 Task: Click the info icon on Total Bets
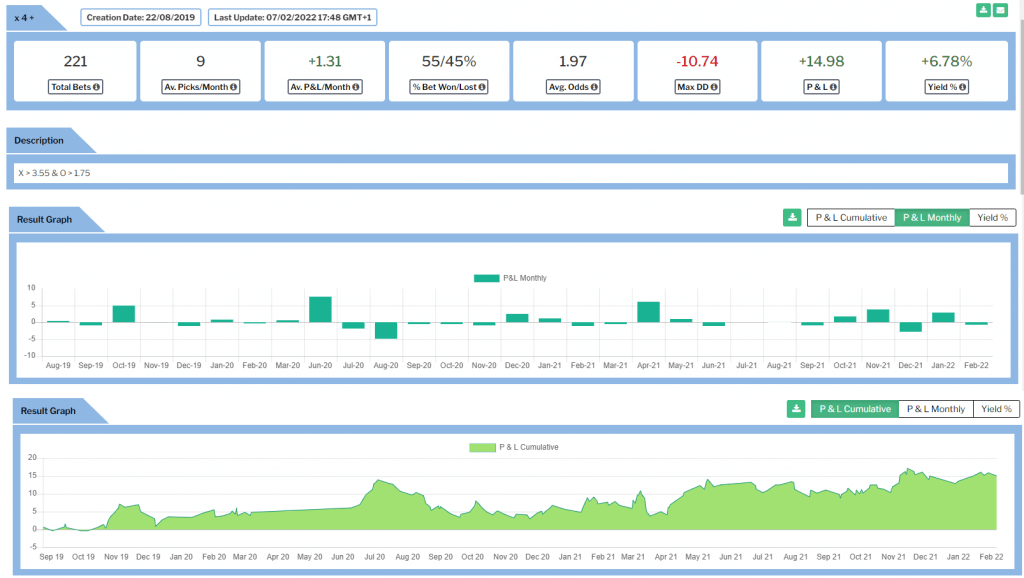pyautogui.click(x=97, y=87)
